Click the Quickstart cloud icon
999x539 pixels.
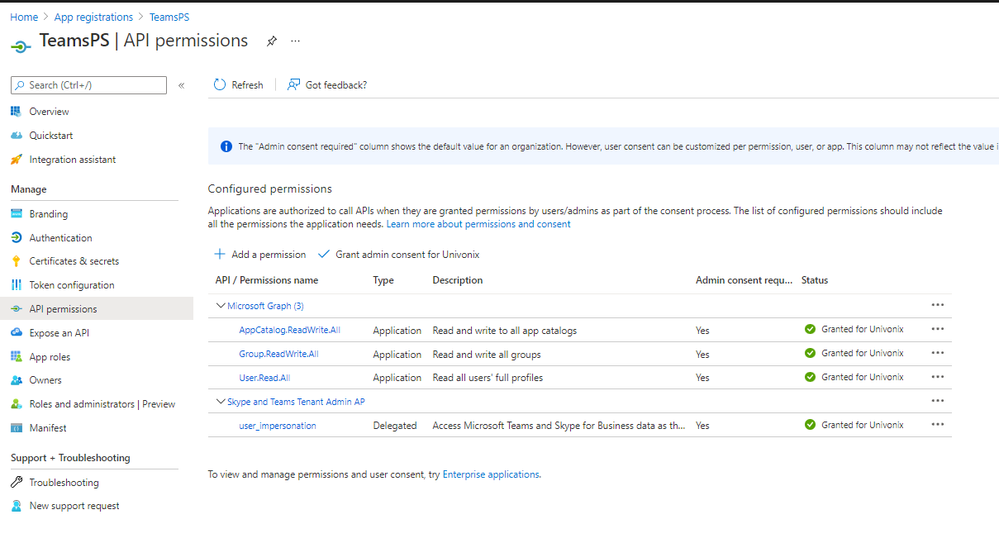[x=17, y=136]
